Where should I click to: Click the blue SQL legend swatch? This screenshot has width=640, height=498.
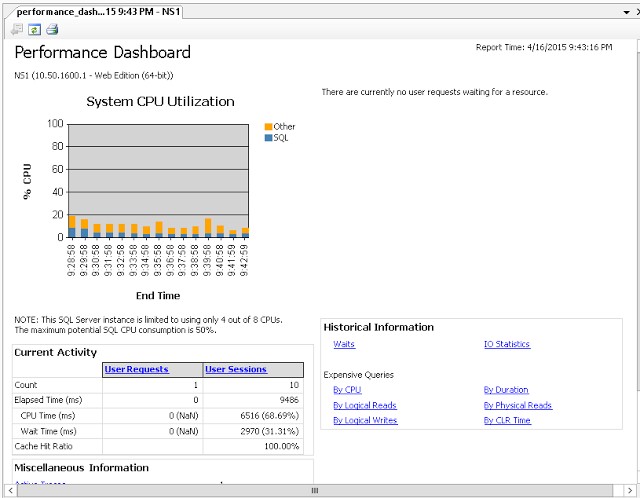click(268, 137)
